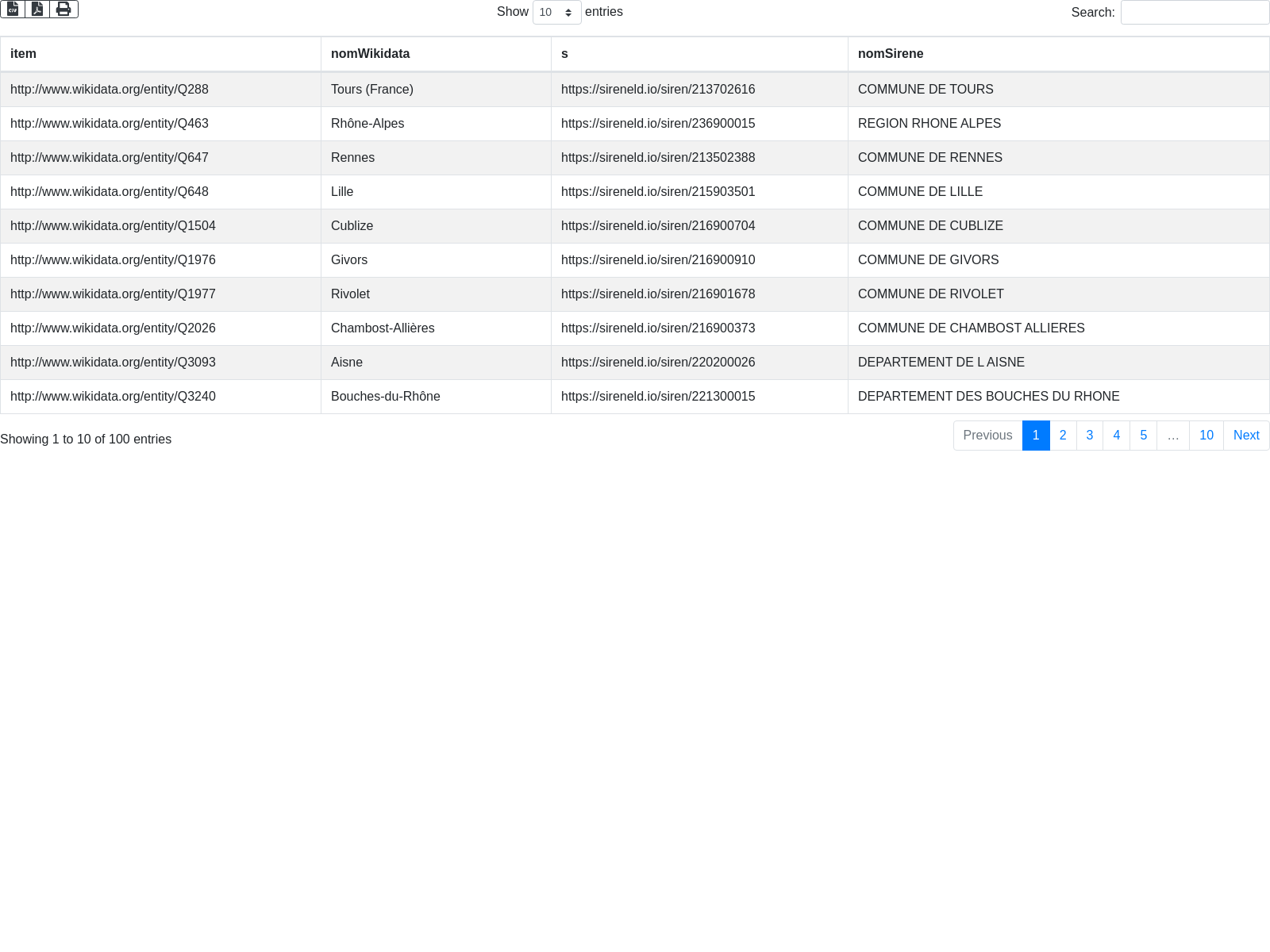1270x952 pixels.
Task: Print the table using printer icon
Action: 63,9
